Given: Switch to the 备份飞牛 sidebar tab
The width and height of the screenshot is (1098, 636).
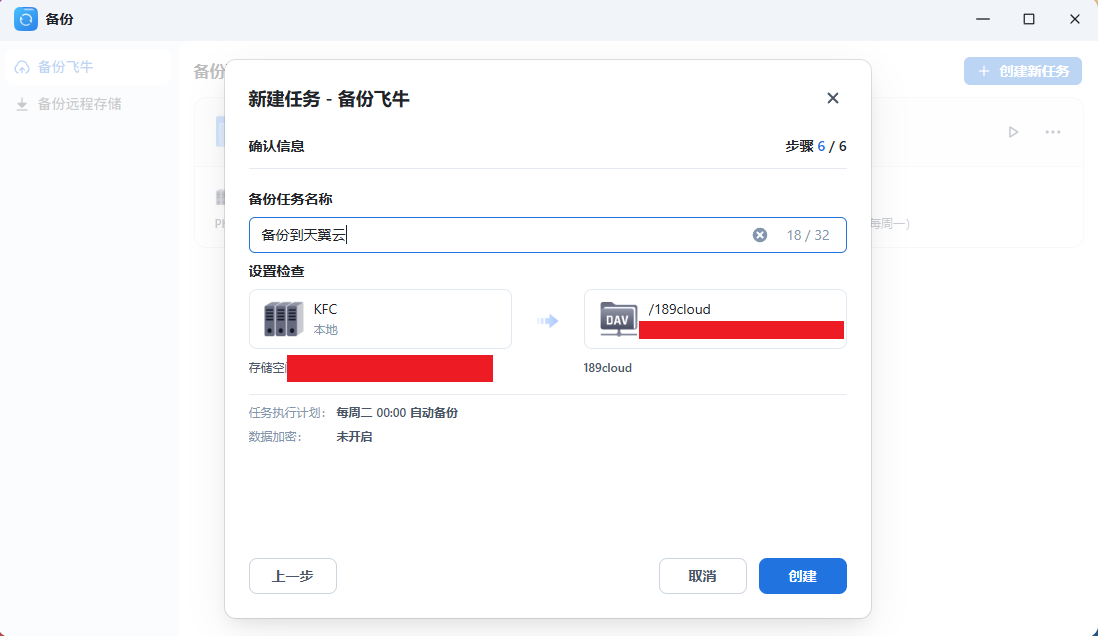Looking at the screenshot, I should point(66,67).
